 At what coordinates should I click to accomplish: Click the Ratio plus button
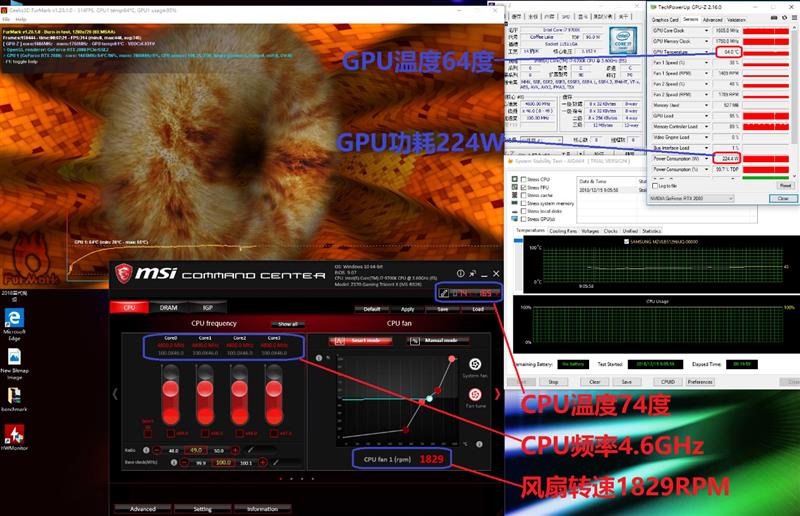click(237, 451)
